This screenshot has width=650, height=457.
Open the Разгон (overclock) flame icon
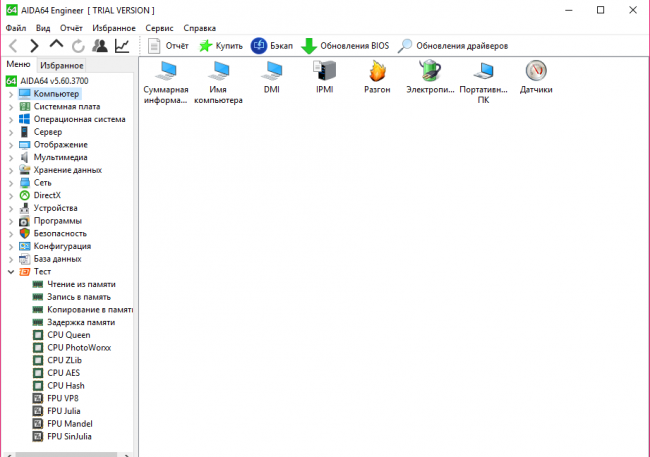click(x=378, y=71)
